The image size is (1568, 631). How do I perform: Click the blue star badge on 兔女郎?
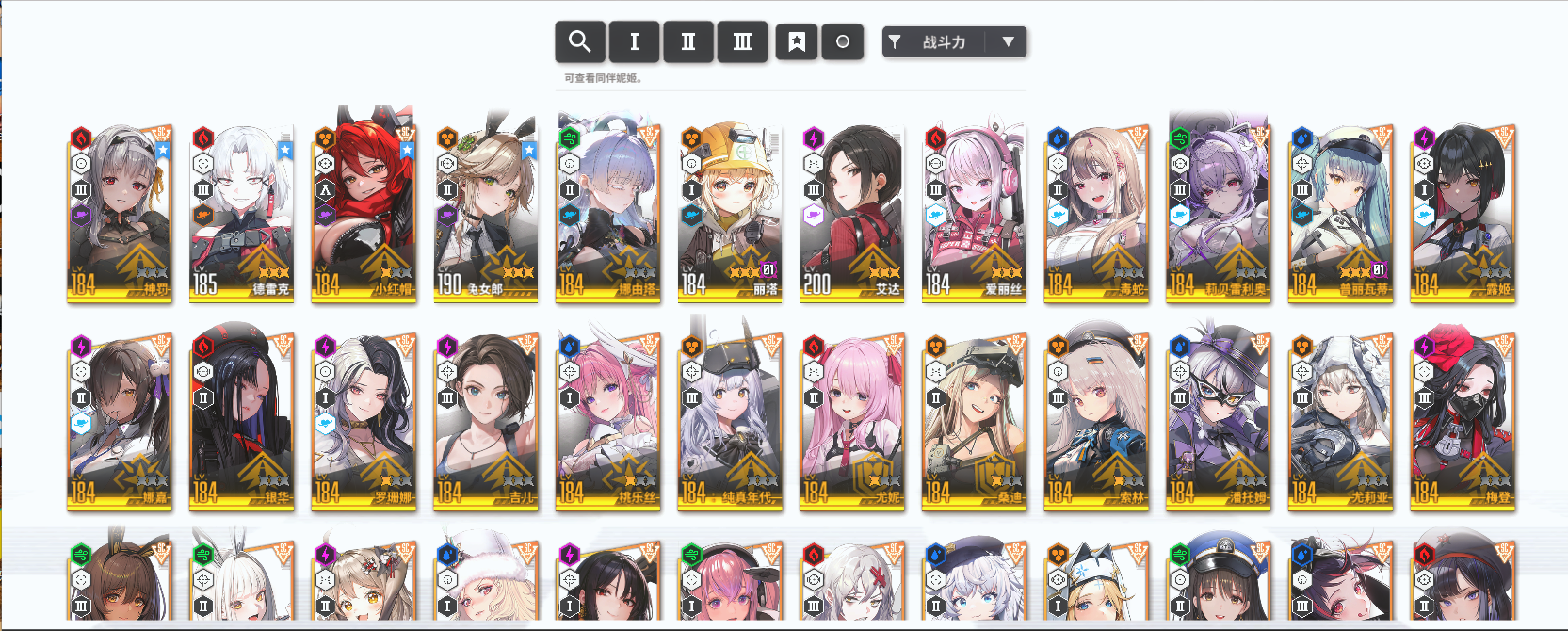click(x=529, y=150)
